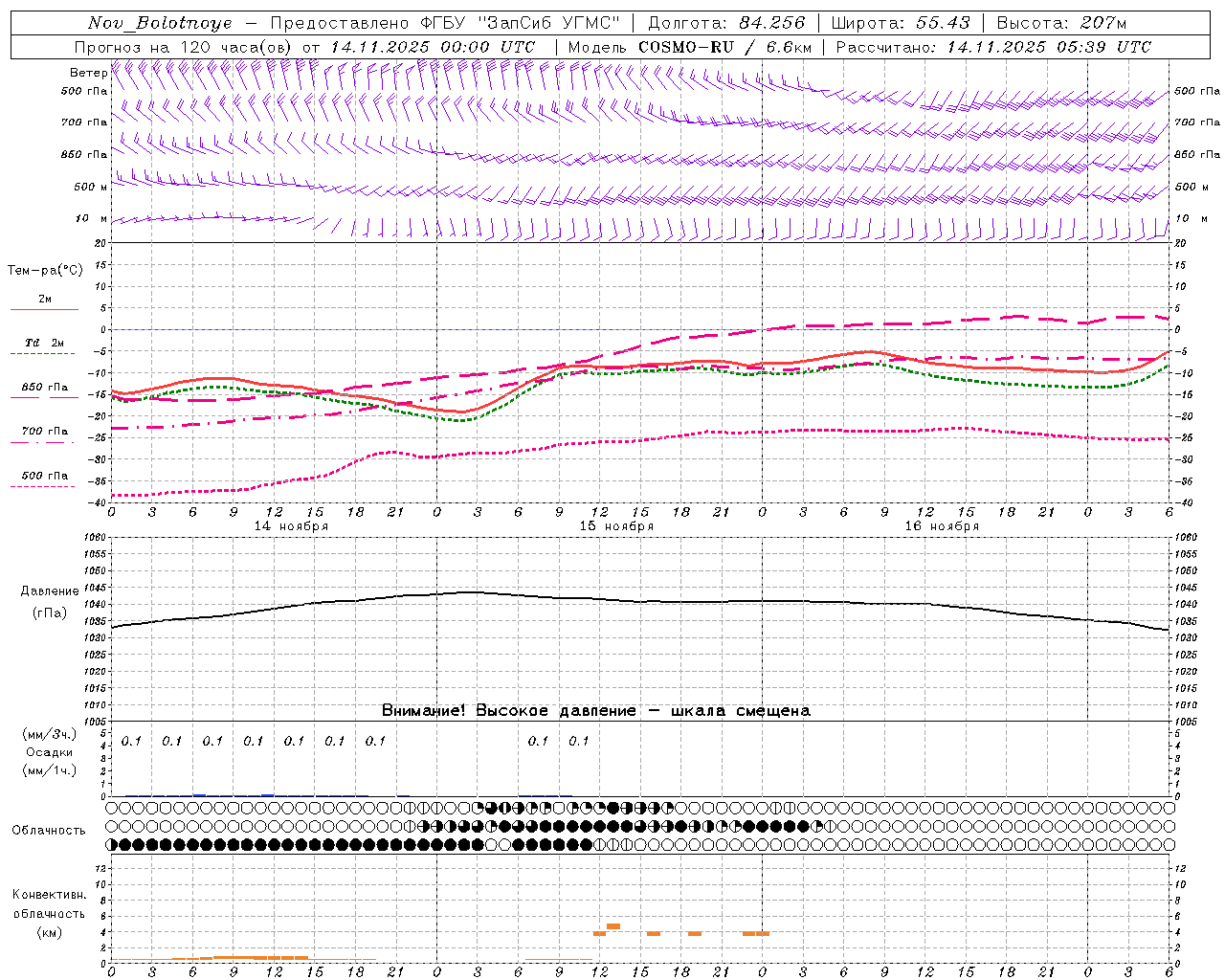Viewport: 1225px width, 980px height.
Task: Click the Облачность panel label
Action: coord(49,831)
